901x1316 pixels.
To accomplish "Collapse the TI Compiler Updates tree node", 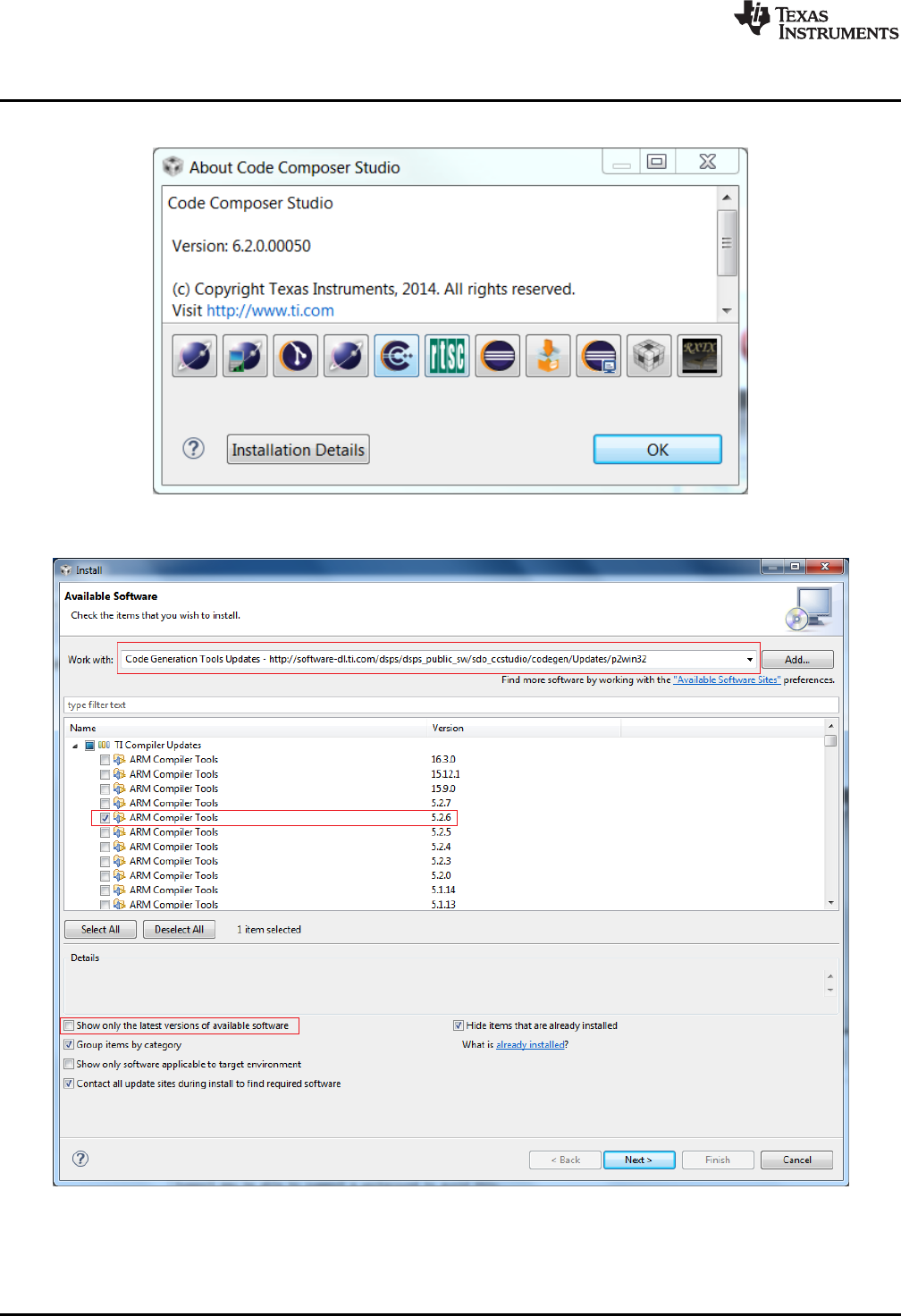I will [x=75, y=746].
